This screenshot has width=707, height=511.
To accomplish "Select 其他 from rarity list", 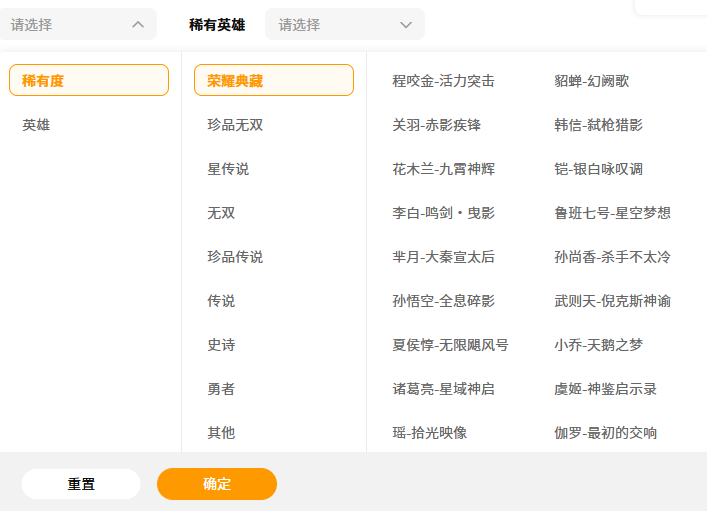I will tap(221, 433).
